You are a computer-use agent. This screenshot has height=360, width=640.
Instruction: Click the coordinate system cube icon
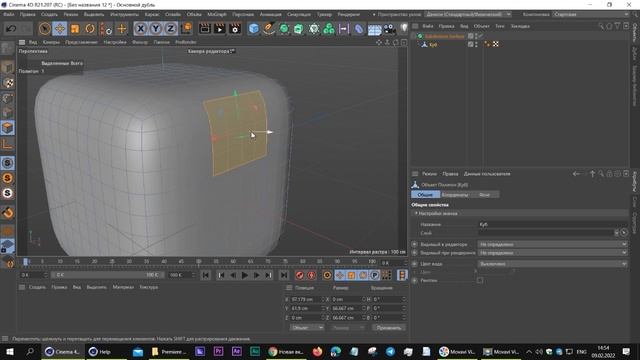tap(186, 29)
